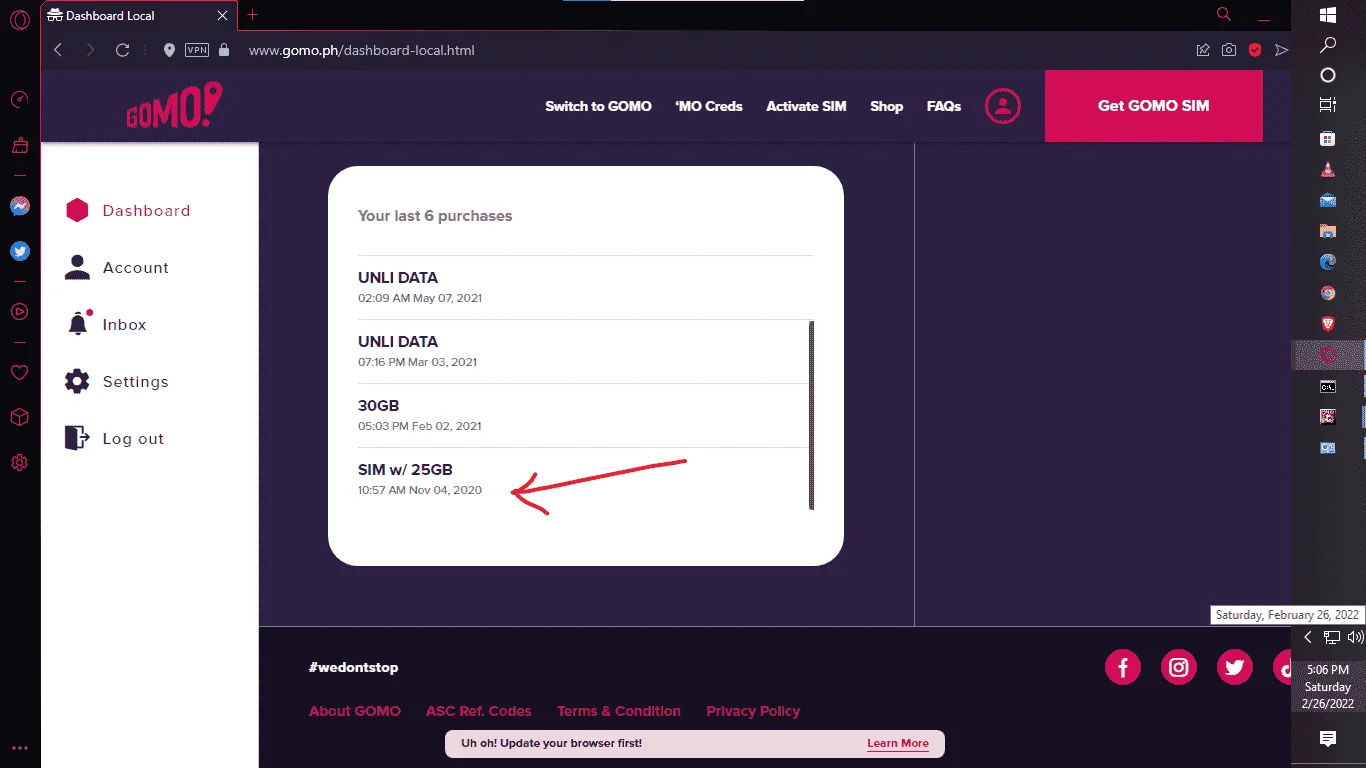Click the GOMO logo in header
1366x768 pixels.
click(174, 105)
